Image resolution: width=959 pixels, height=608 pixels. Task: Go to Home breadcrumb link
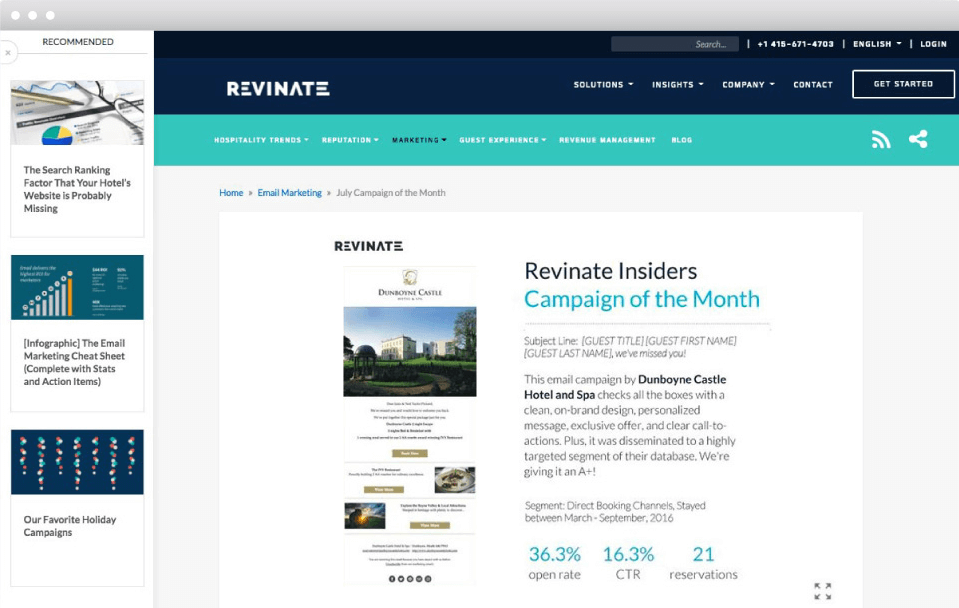coord(231,193)
